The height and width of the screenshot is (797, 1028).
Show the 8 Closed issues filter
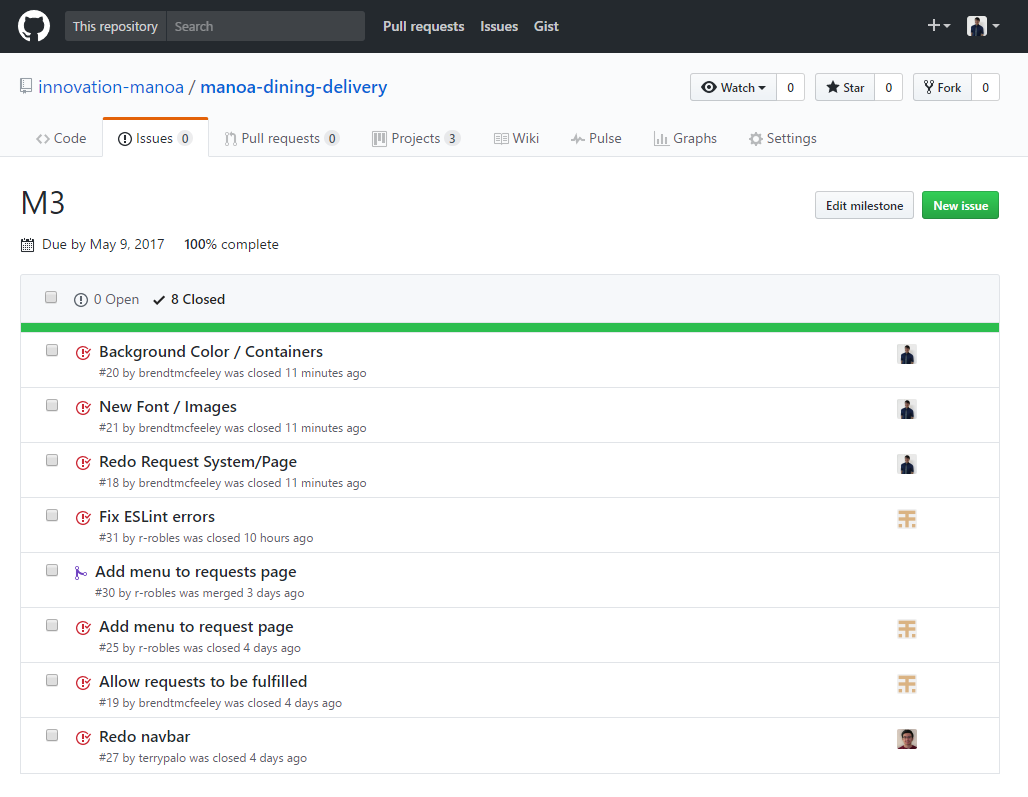(x=189, y=300)
